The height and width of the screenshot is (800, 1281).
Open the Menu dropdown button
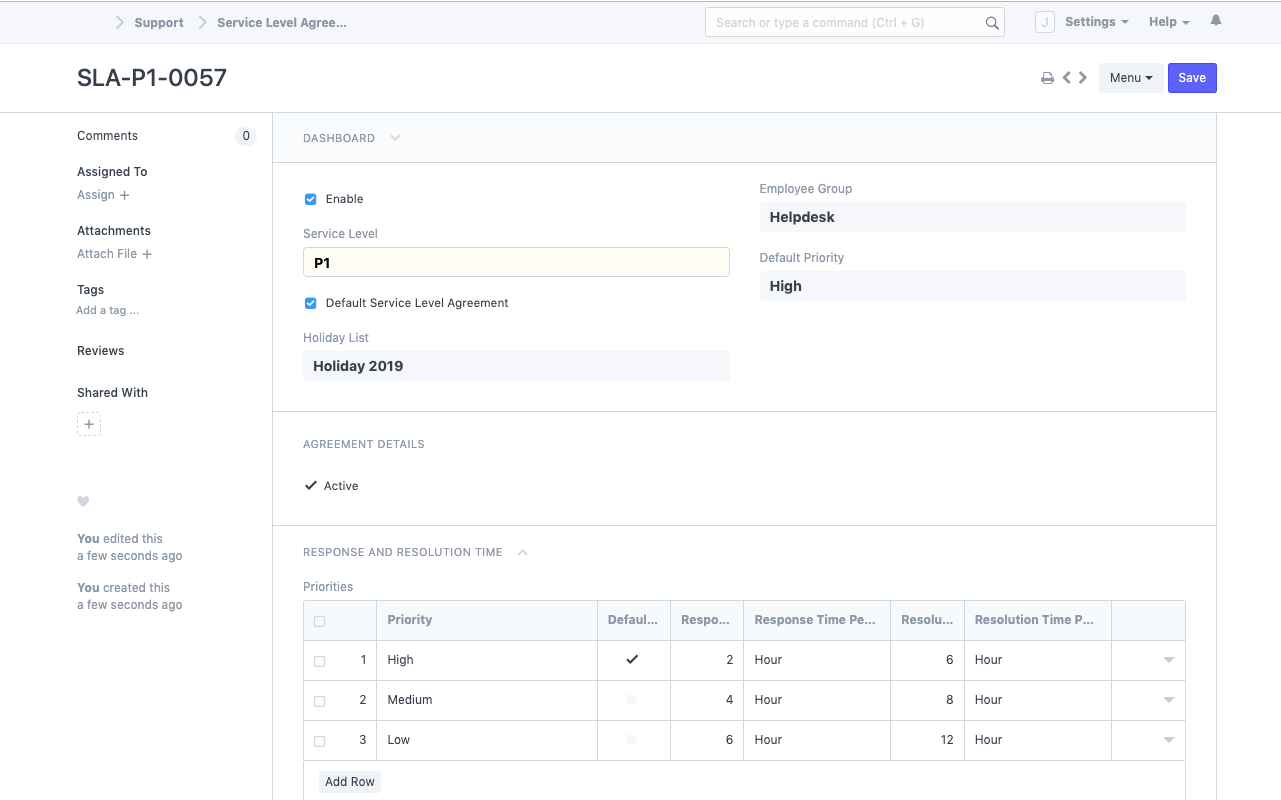click(1130, 78)
